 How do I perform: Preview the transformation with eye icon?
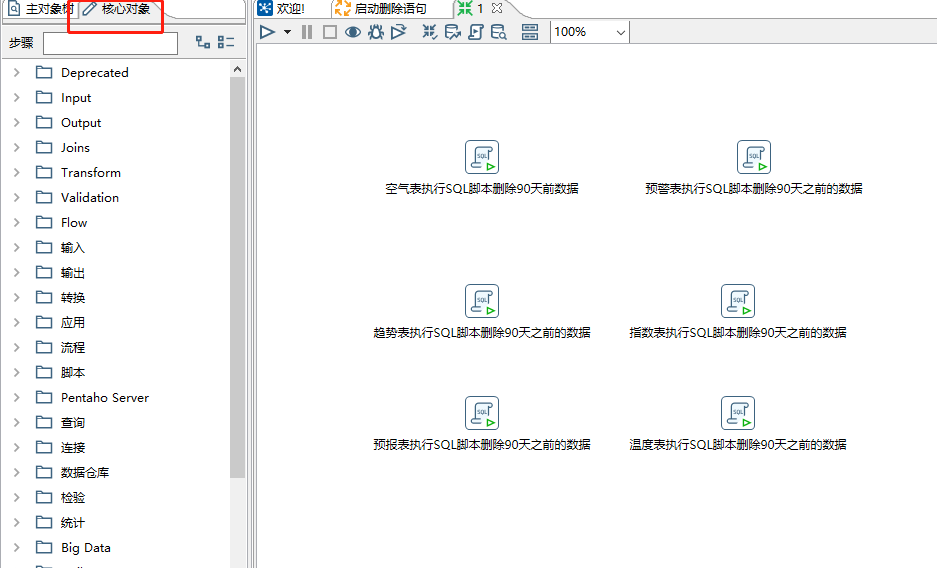click(x=353, y=32)
